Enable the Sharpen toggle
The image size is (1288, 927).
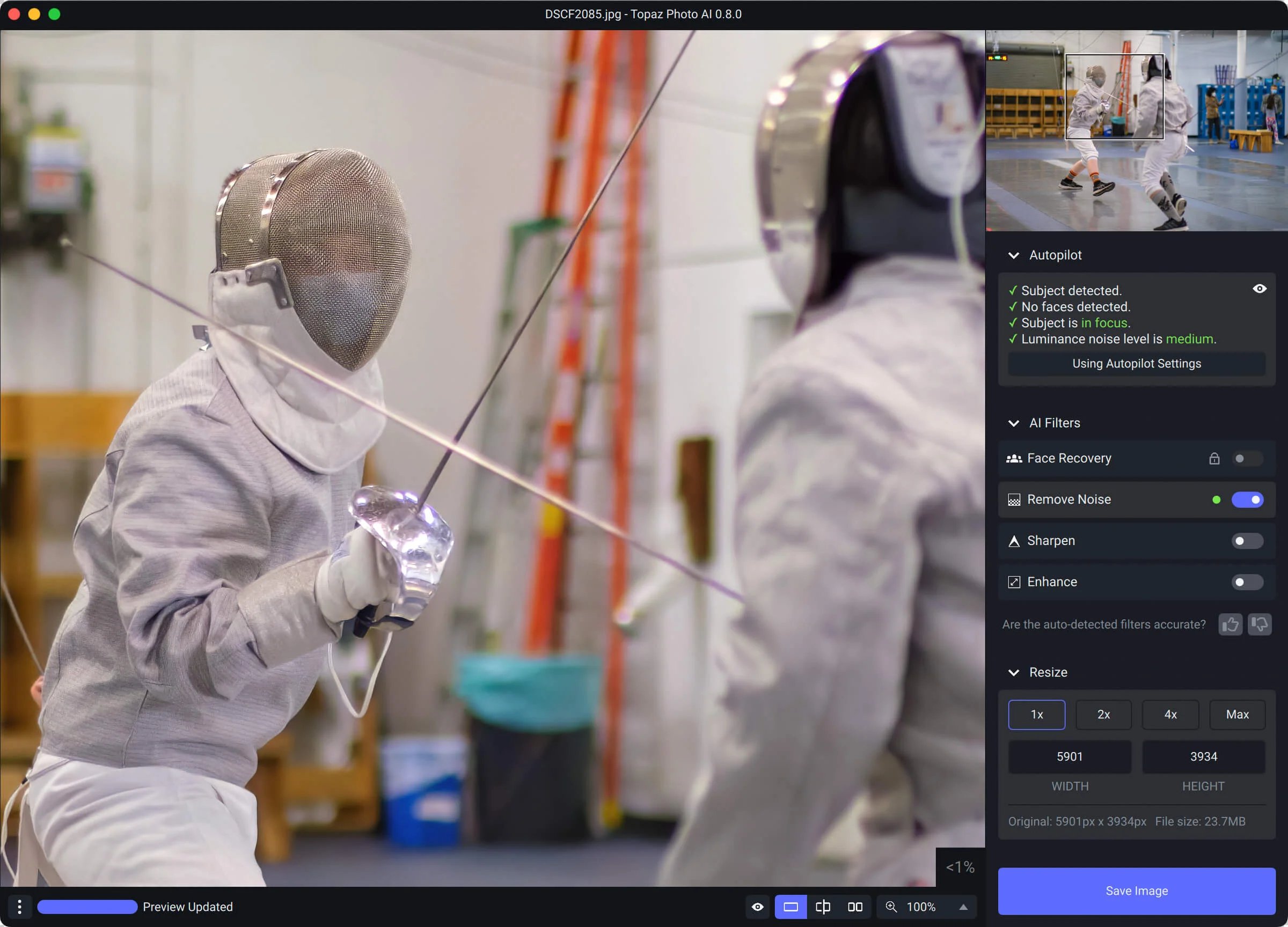pyautogui.click(x=1247, y=540)
